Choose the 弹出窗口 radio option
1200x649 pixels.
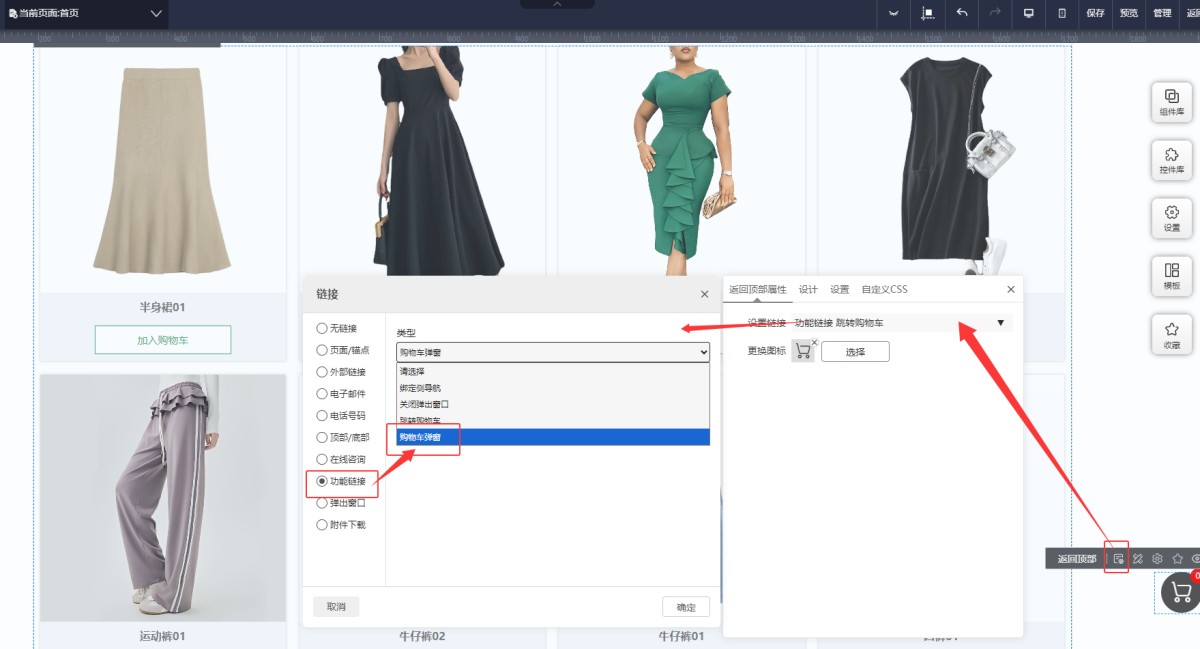(321, 503)
